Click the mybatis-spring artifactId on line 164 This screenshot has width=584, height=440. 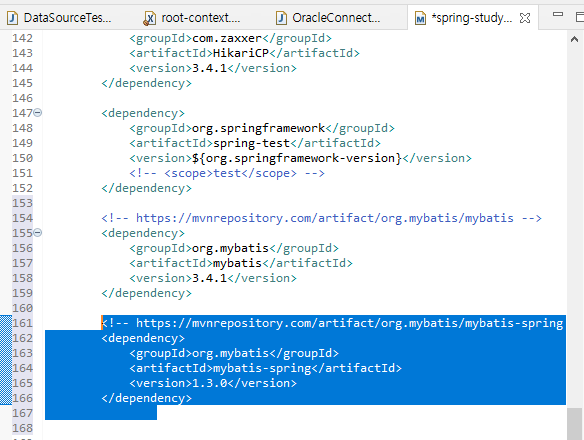(262, 368)
